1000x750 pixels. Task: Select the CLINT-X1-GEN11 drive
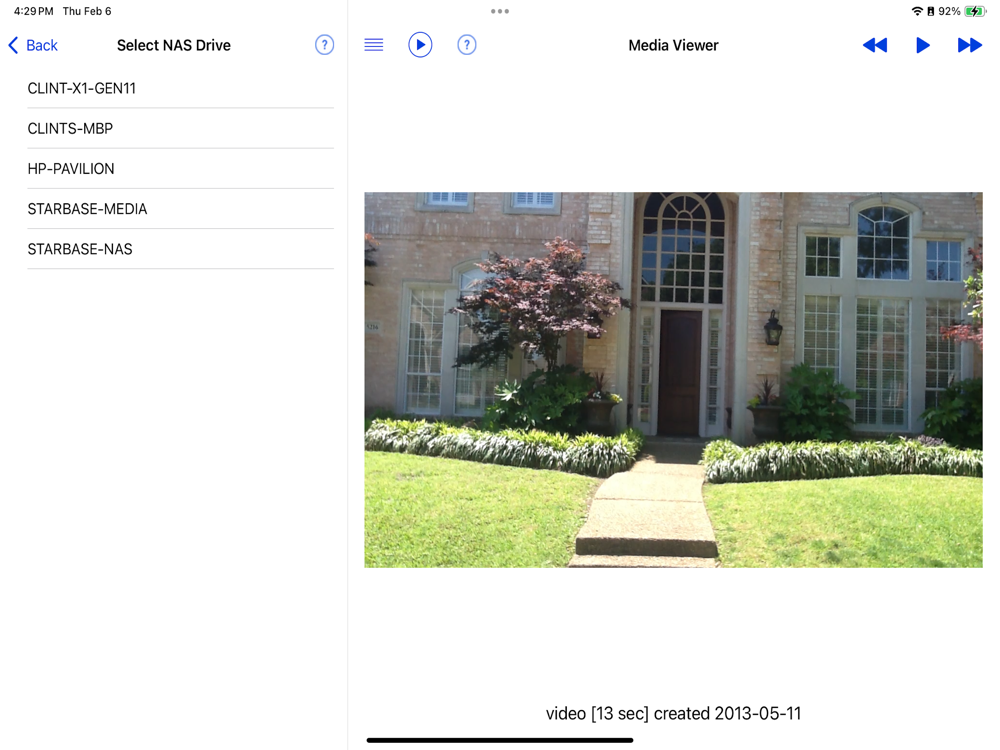coord(180,89)
